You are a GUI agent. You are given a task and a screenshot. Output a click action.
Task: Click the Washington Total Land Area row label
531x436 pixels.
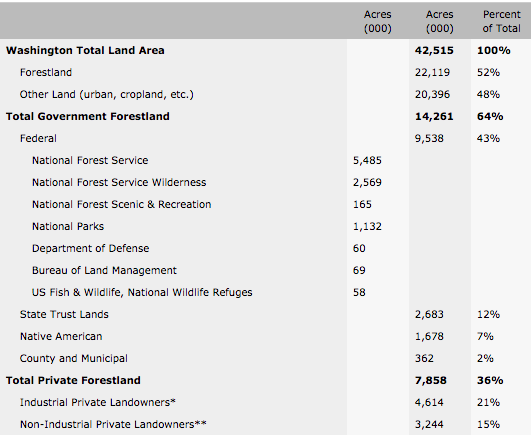click(85, 50)
